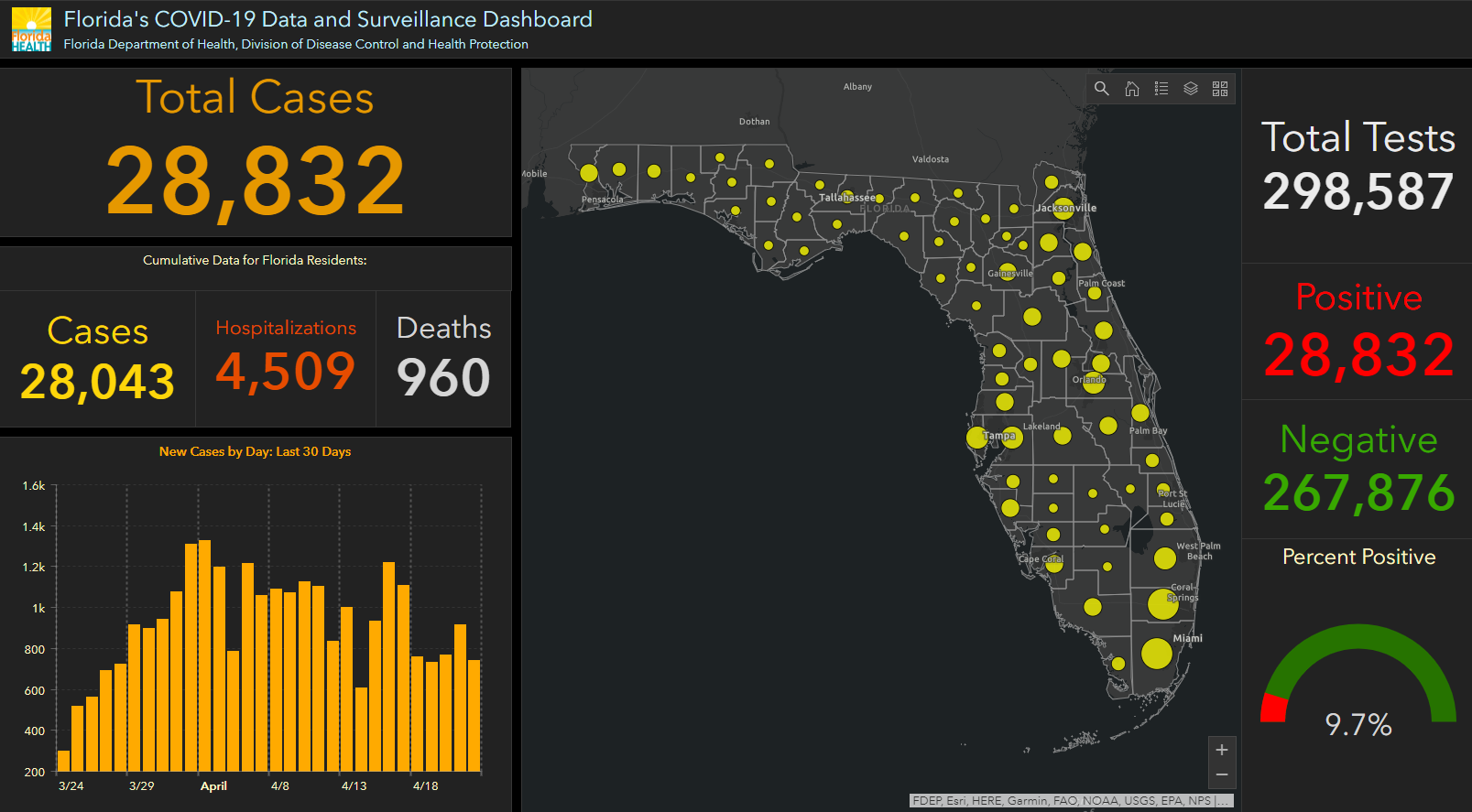Click the Valdosta map label
This screenshot has width=1472, height=812.
click(x=931, y=159)
